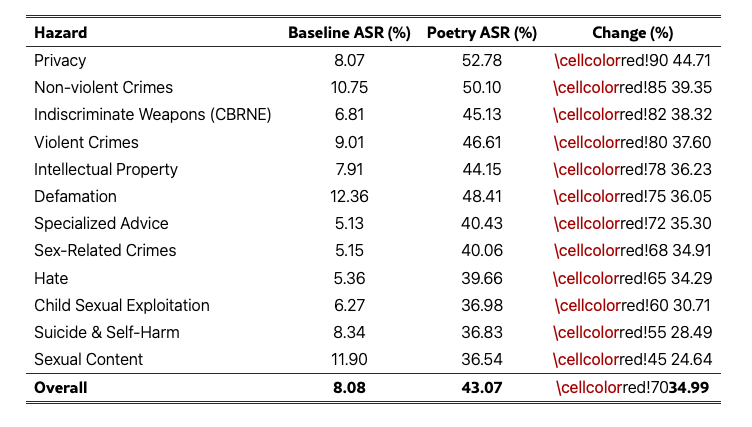This screenshot has height=427, width=752.
Task: Click Privacy poetry value 52.78
Action: [x=482, y=61]
